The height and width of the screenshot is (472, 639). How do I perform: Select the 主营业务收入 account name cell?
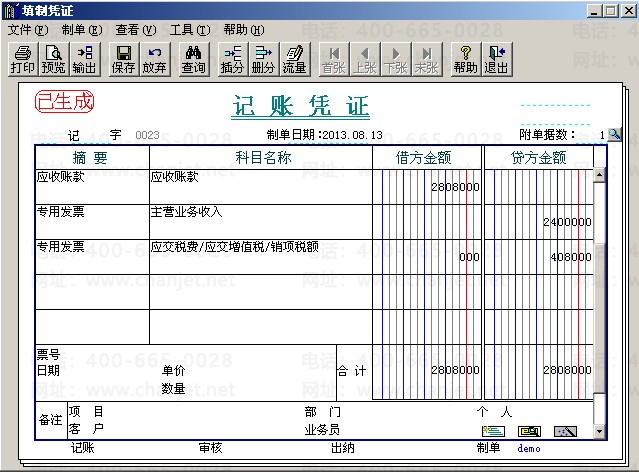pos(260,222)
